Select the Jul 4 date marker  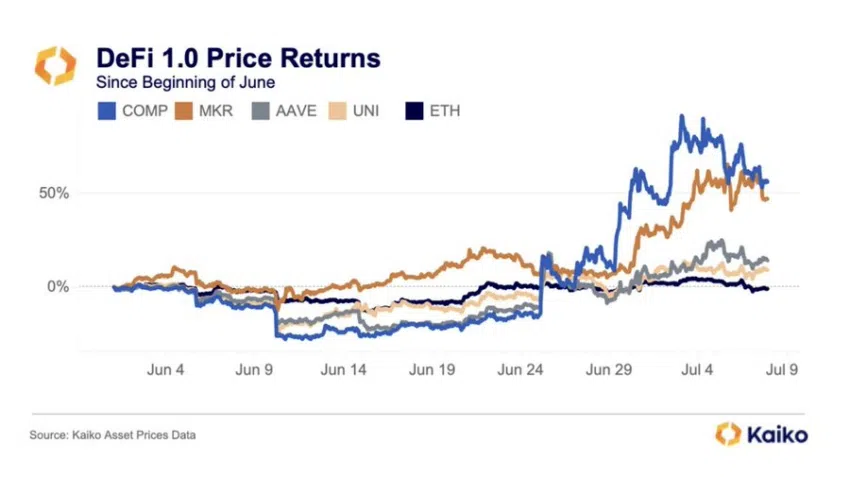coord(697,370)
